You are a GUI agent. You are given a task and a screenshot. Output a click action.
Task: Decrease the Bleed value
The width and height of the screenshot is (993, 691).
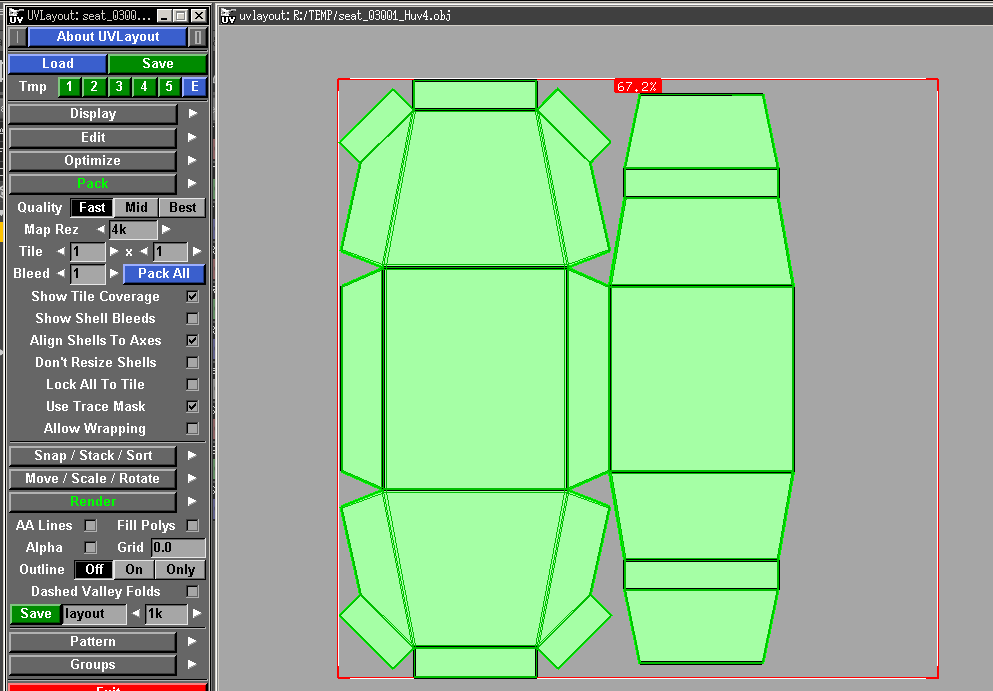point(61,274)
